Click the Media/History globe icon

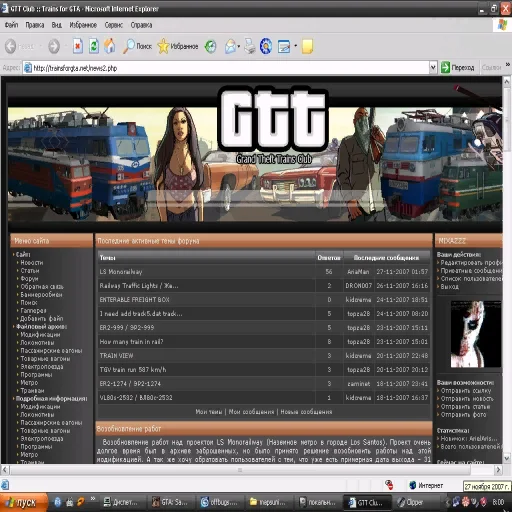click(x=210, y=46)
